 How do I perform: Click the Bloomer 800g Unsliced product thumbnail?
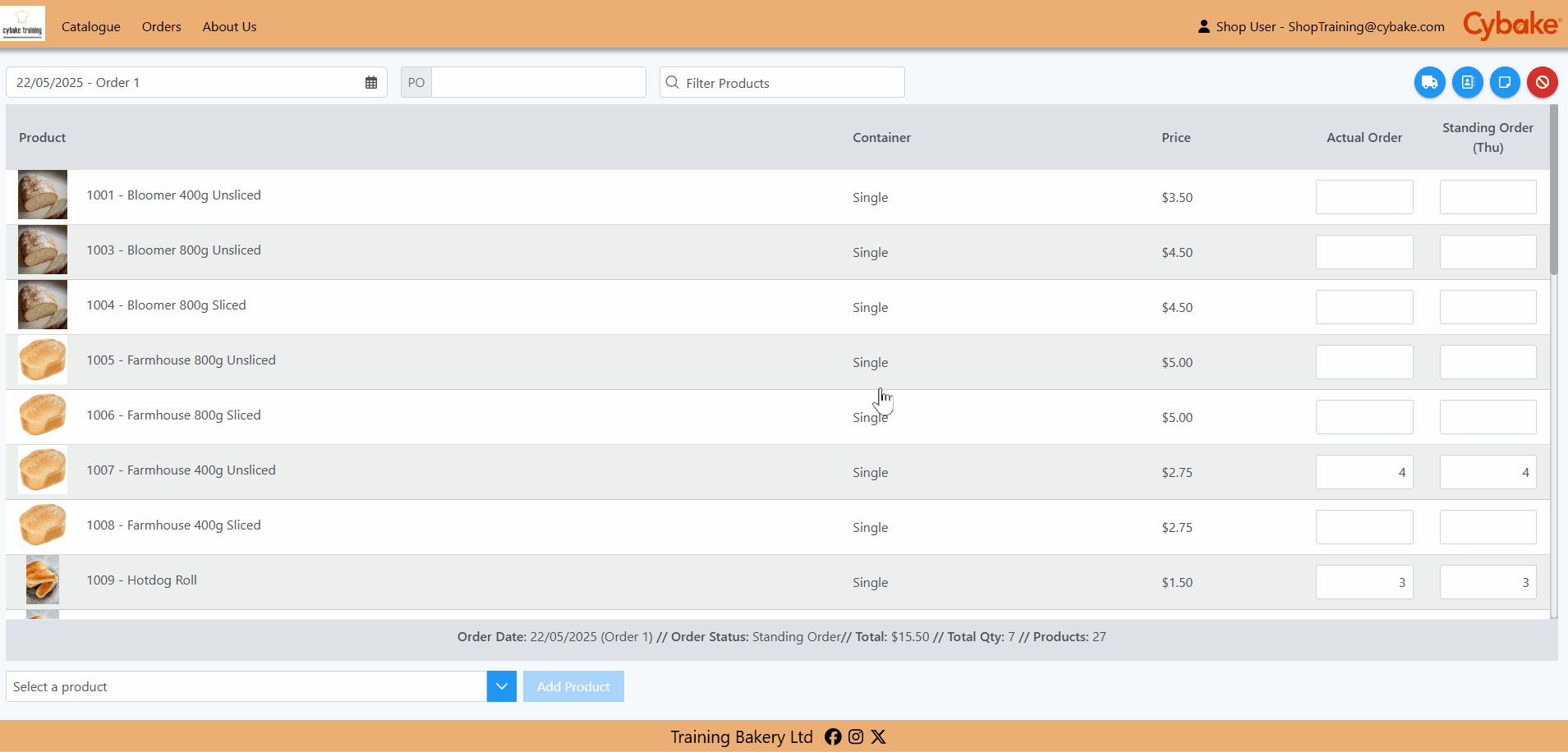tap(43, 250)
